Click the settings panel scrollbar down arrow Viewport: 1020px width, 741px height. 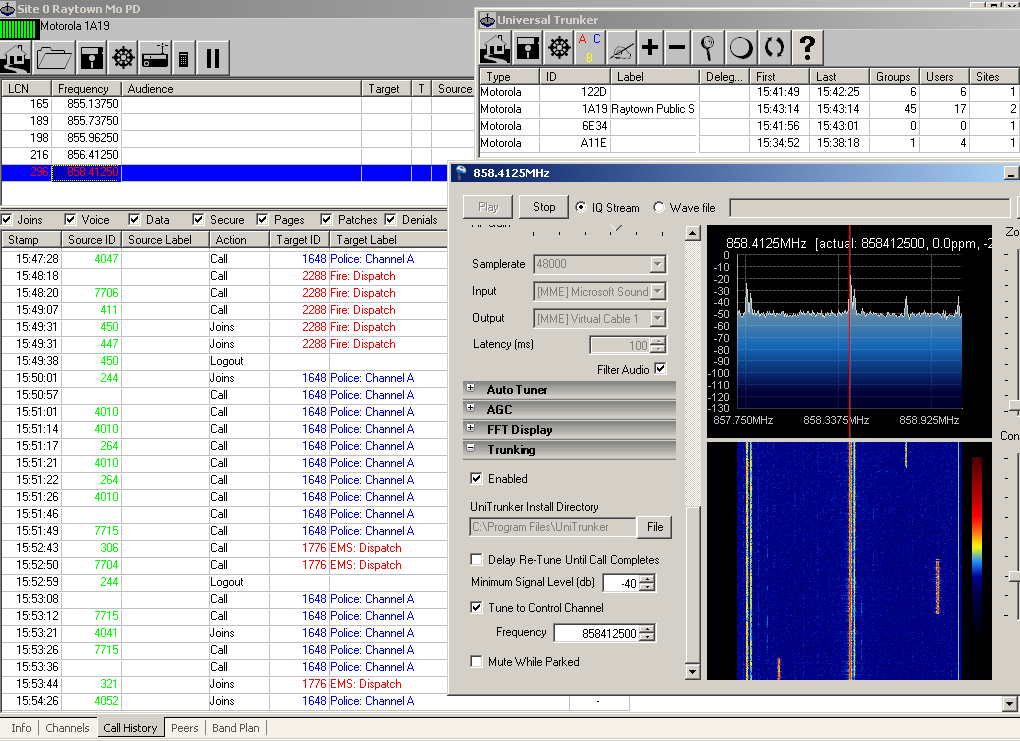[693, 671]
